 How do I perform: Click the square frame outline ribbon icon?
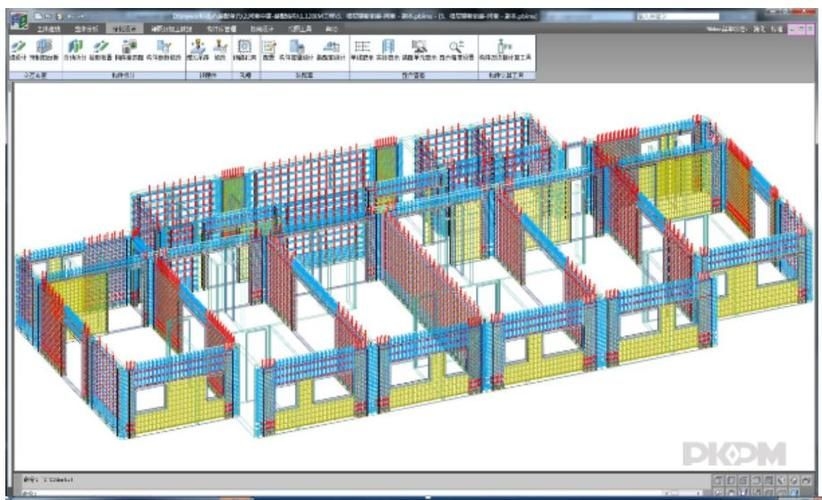click(x=244, y=47)
